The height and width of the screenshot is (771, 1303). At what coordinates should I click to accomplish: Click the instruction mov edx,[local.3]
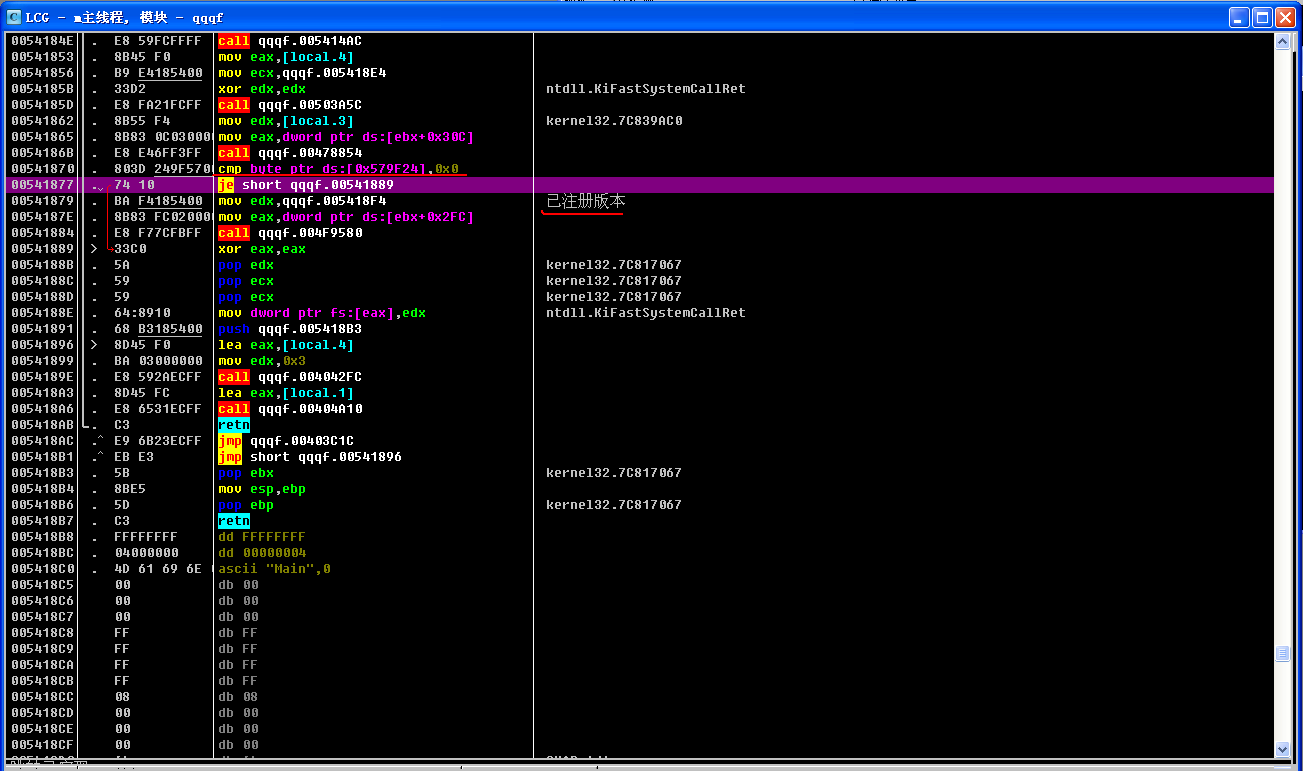pos(288,121)
